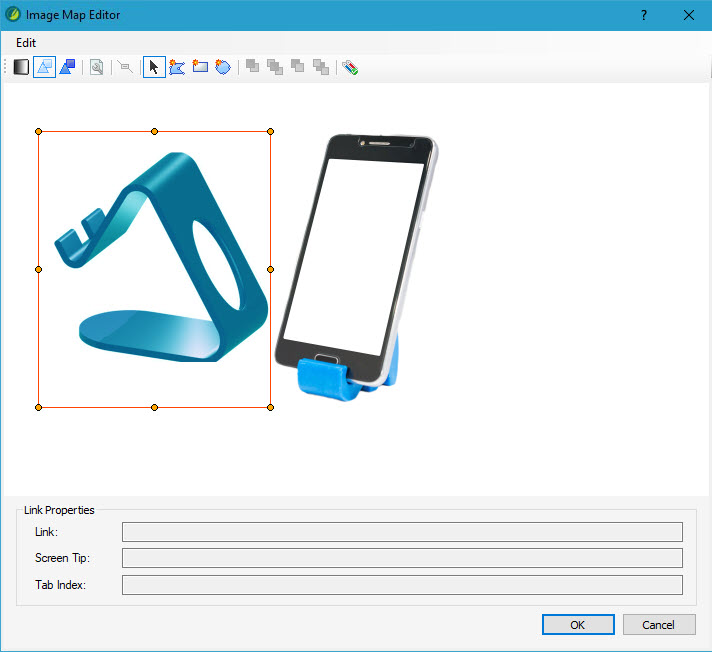Toggle the filled blue shapes display icon
Viewport: 712px width, 652px height.
point(67,67)
